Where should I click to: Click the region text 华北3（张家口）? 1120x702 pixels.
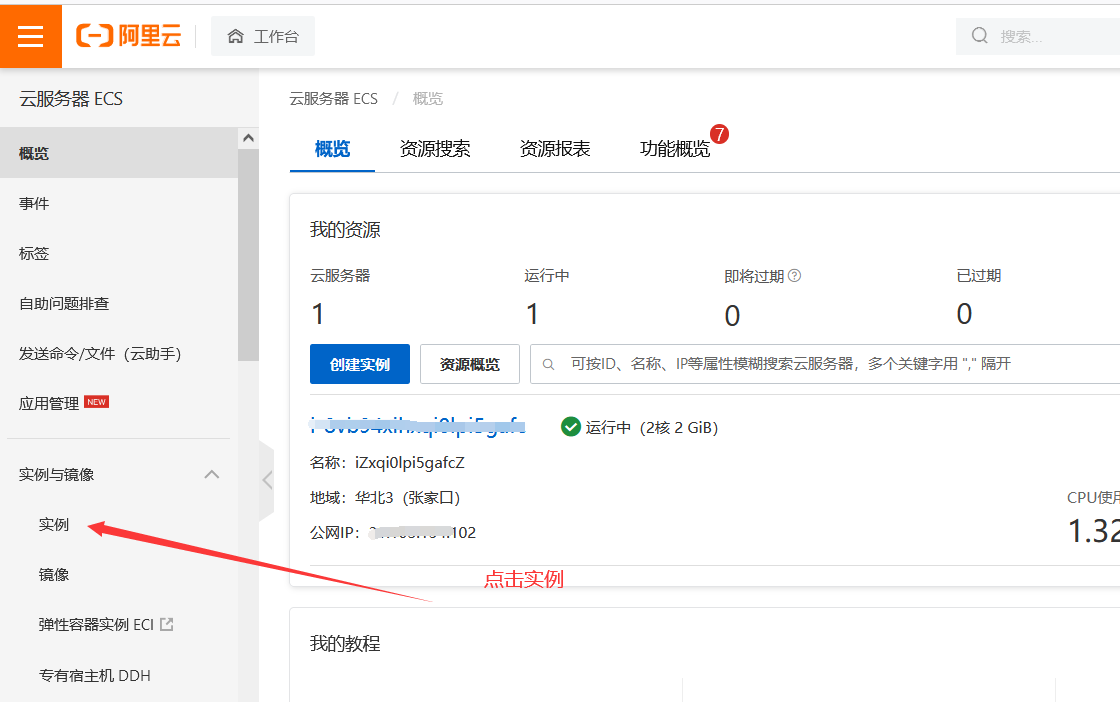[408, 498]
